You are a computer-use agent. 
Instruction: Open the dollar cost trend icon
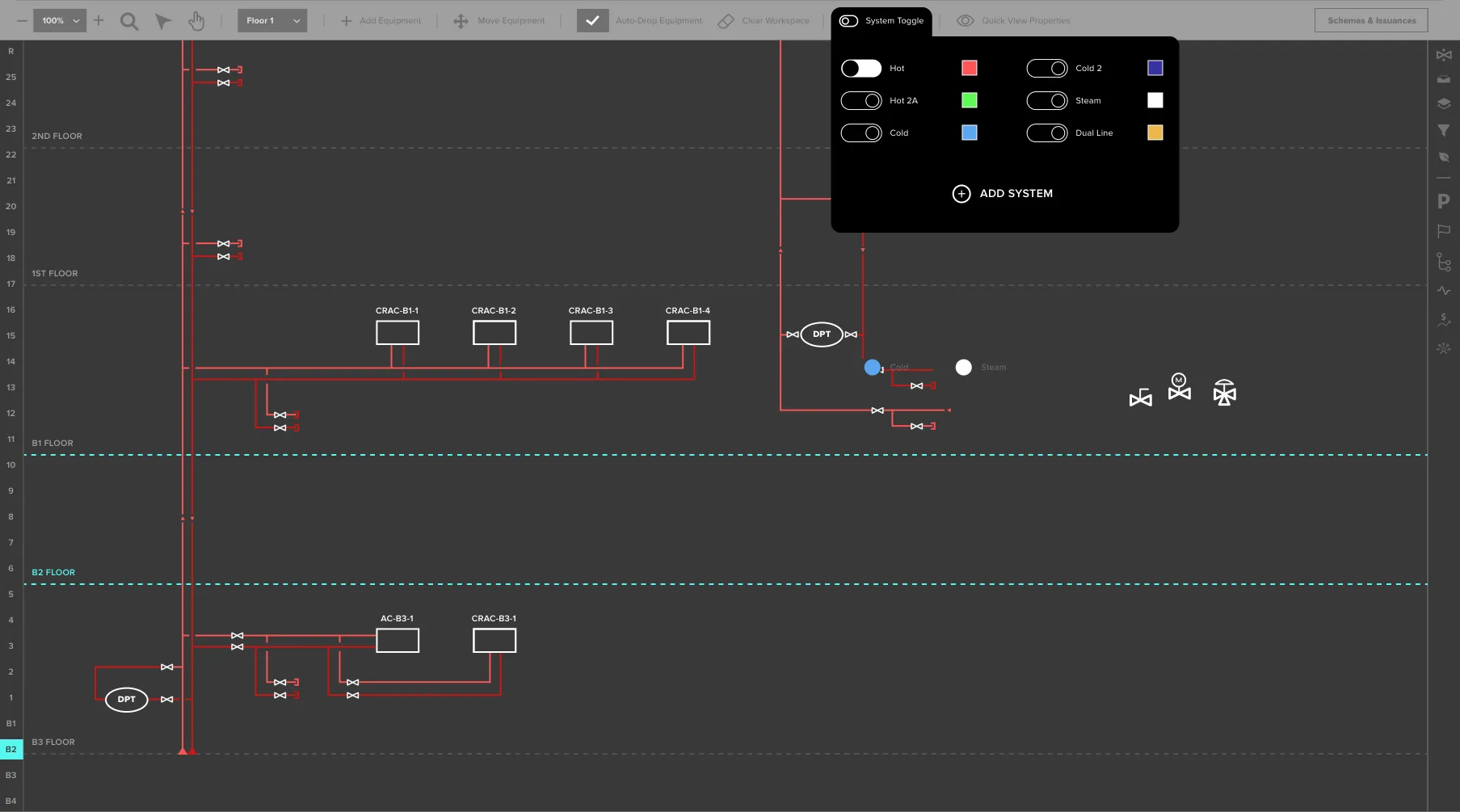click(1444, 320)
